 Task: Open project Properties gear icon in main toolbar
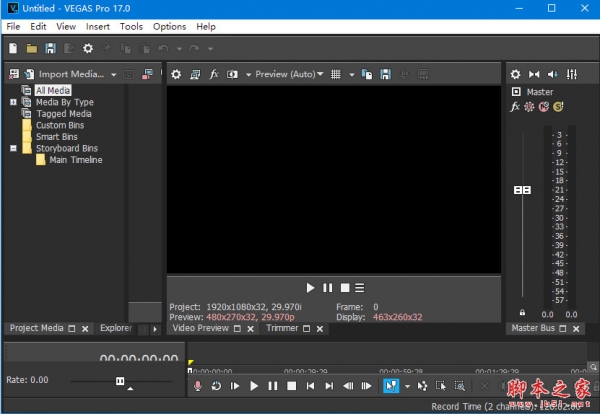point(88,49)
